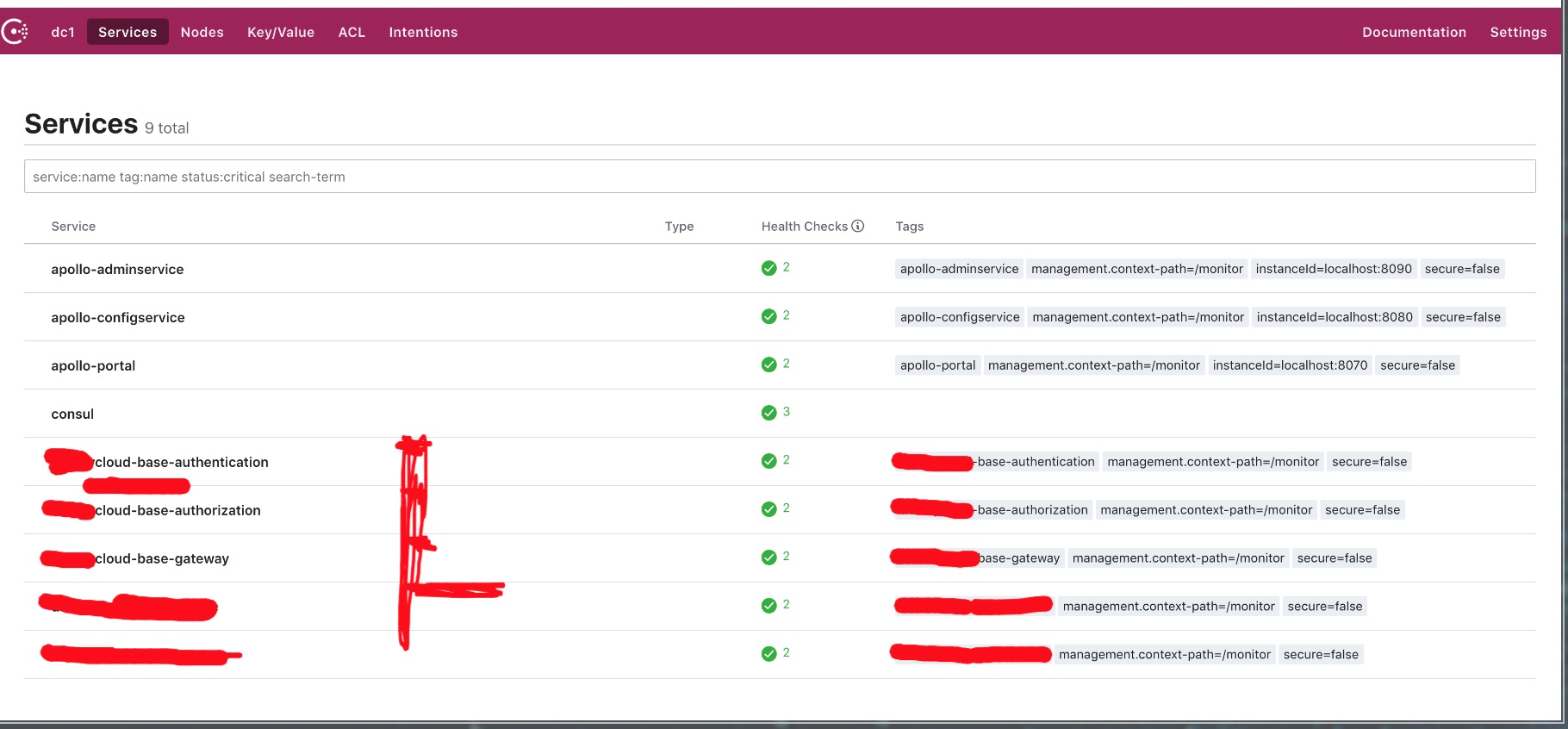
Task: Select the Services tab
Action: [128, 32]
